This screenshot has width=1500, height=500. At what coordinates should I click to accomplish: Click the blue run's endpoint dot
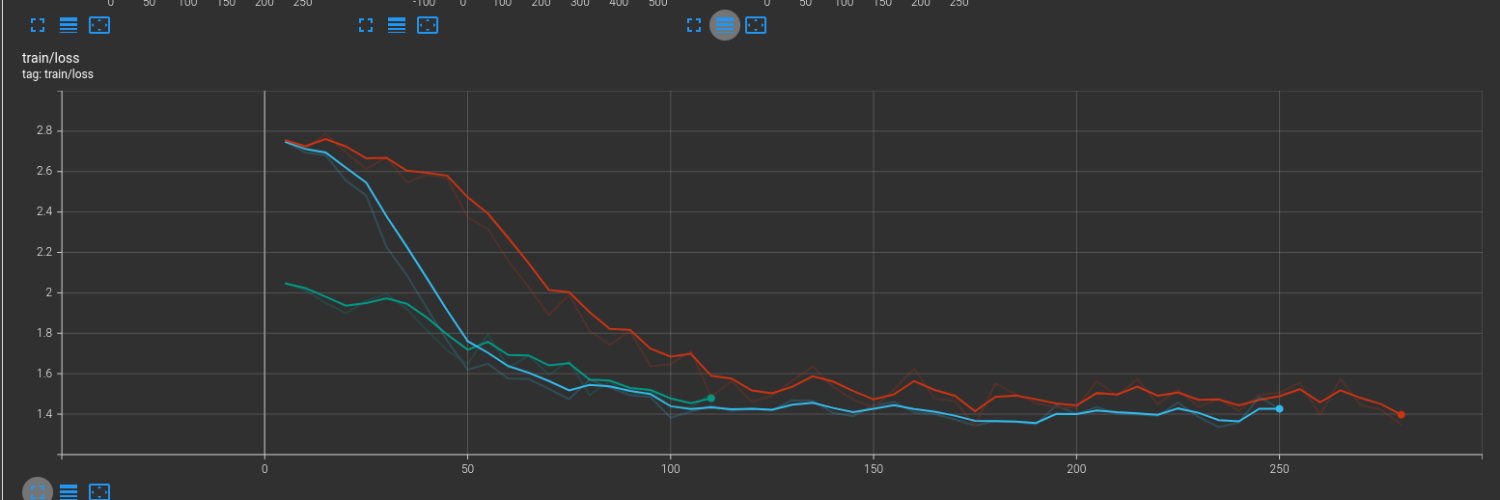[1279, 408]
